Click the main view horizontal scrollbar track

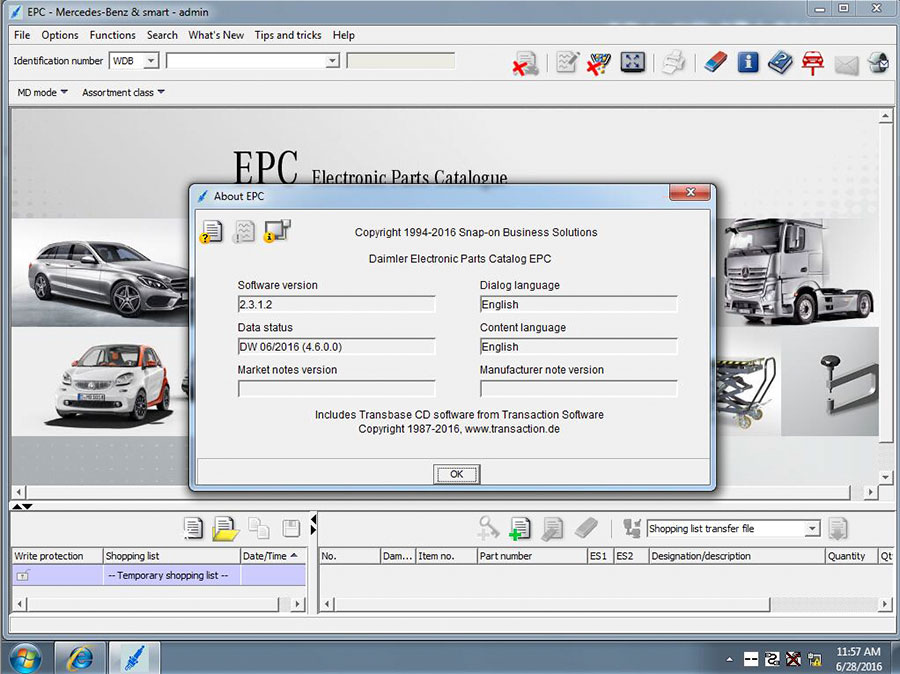(x=437, y=492)
